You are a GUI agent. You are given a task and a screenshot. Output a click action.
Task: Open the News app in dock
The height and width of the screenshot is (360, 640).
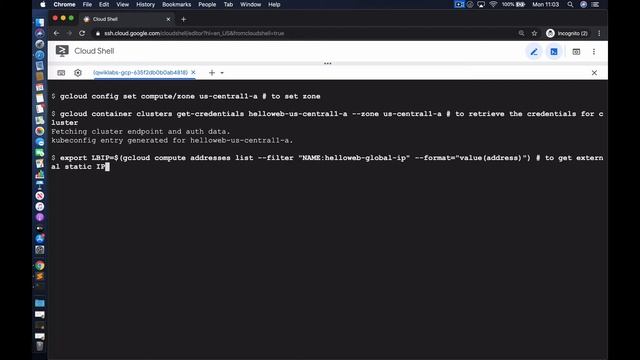tap(40, 196)
